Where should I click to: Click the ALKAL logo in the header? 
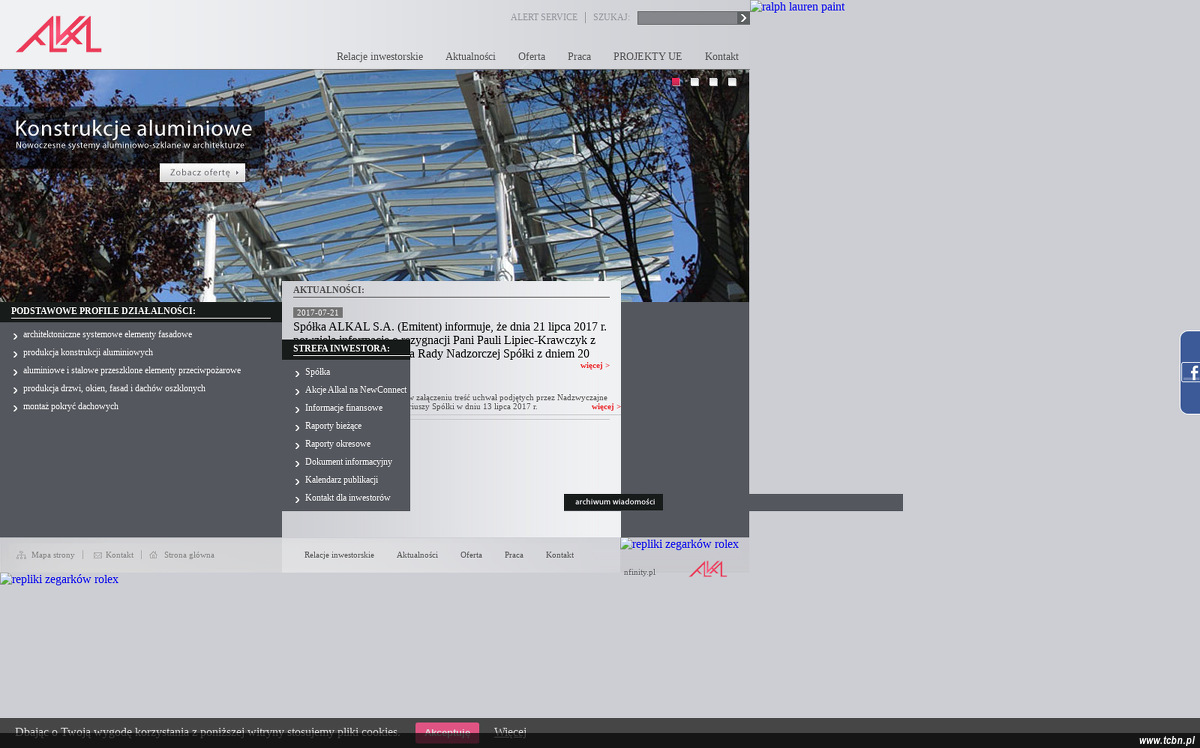coord(59,34)
